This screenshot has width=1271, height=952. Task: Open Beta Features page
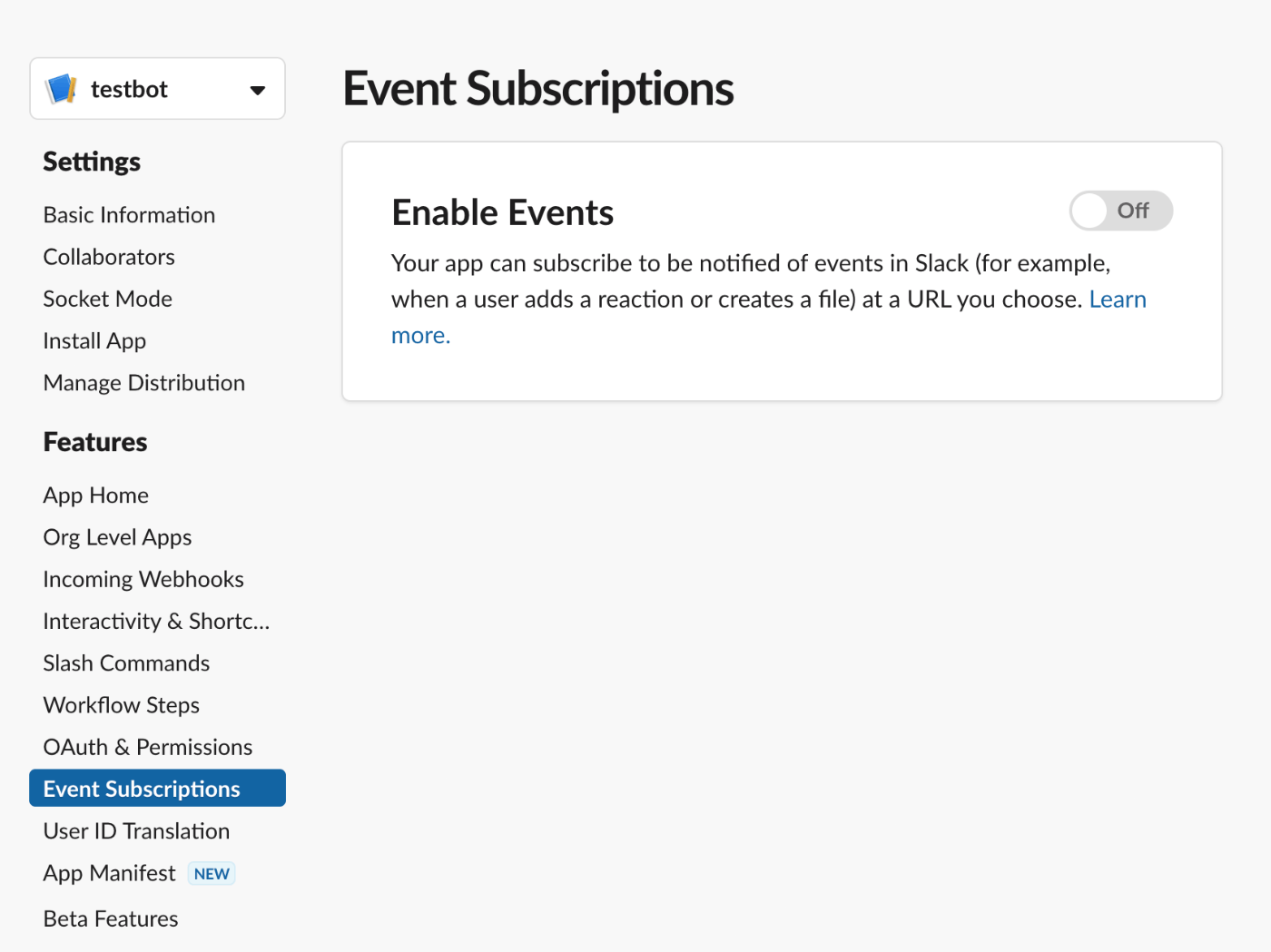click(x=111, y=918)
